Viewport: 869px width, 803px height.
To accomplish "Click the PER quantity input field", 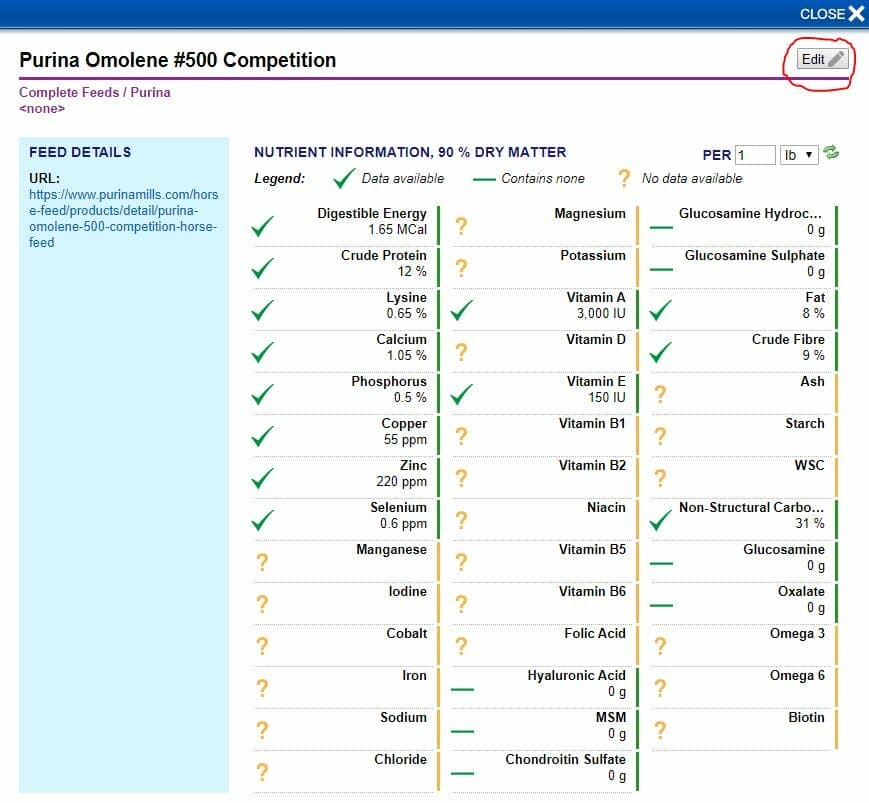I will 755,155.
